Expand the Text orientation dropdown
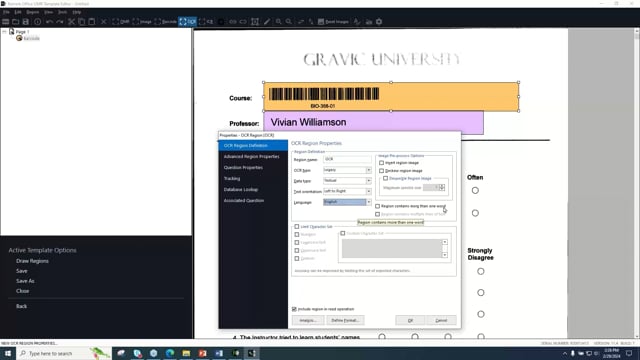Viewport: 640px width, 360px height. click(368, 191)
